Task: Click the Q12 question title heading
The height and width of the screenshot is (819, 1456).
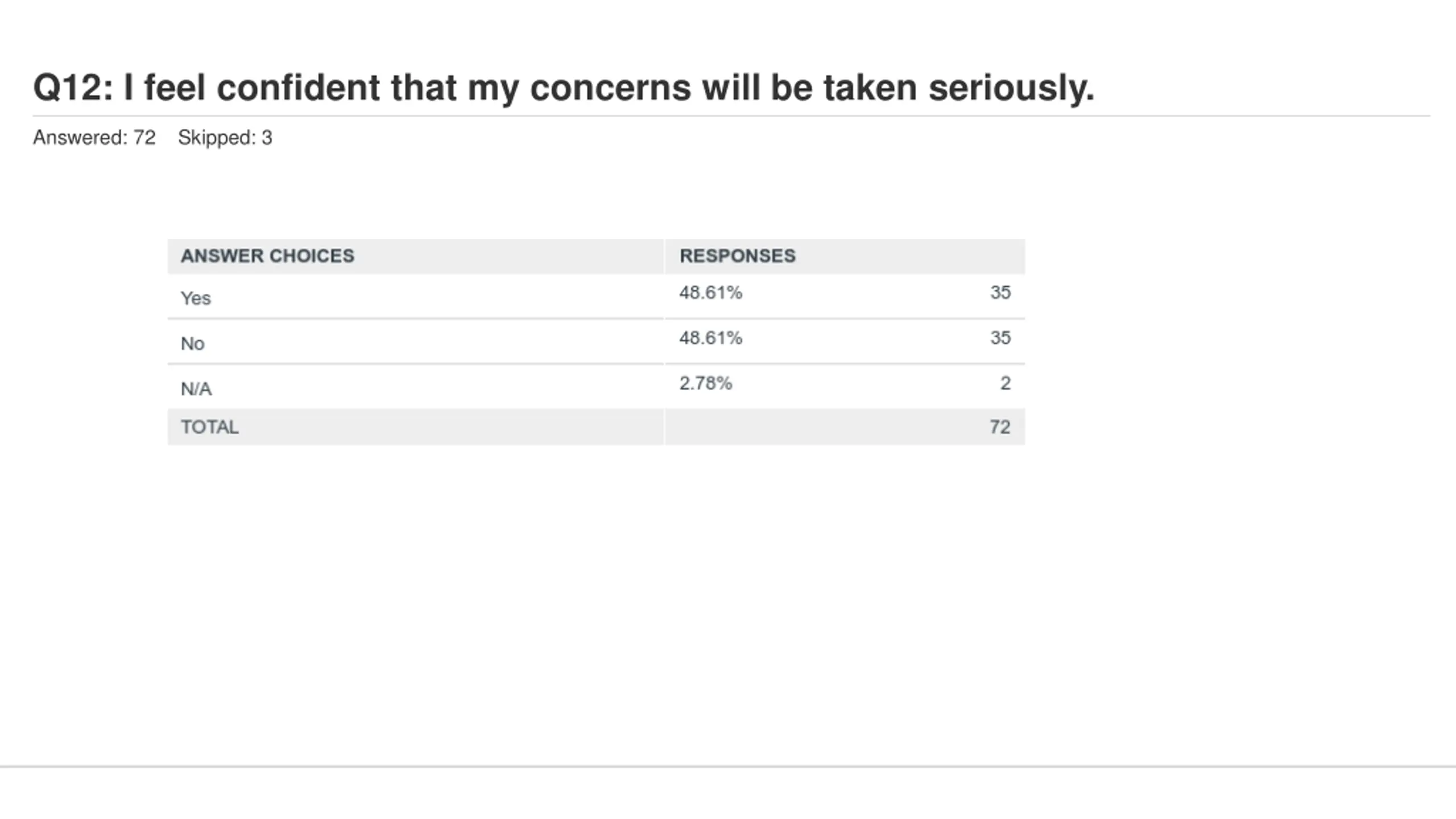Action: tap(564, 89)
